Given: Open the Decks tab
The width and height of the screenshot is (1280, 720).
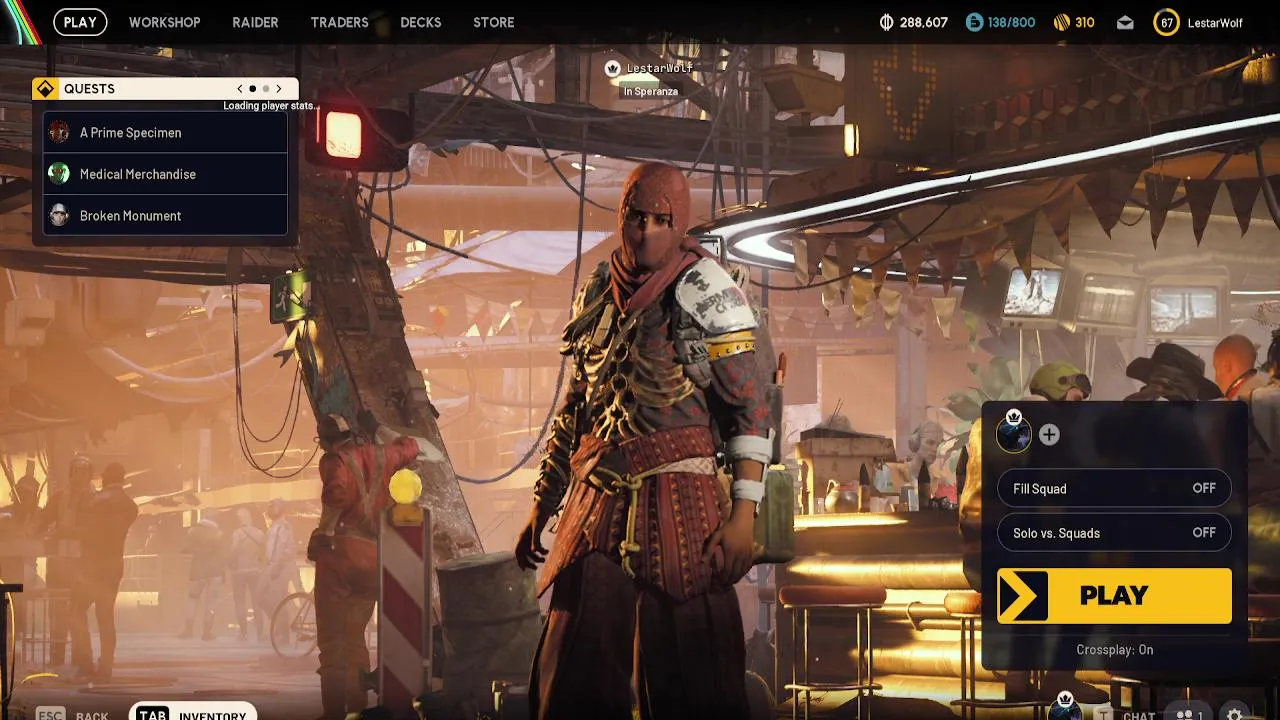Looking at the screenshot, I should tap(420, 22).
